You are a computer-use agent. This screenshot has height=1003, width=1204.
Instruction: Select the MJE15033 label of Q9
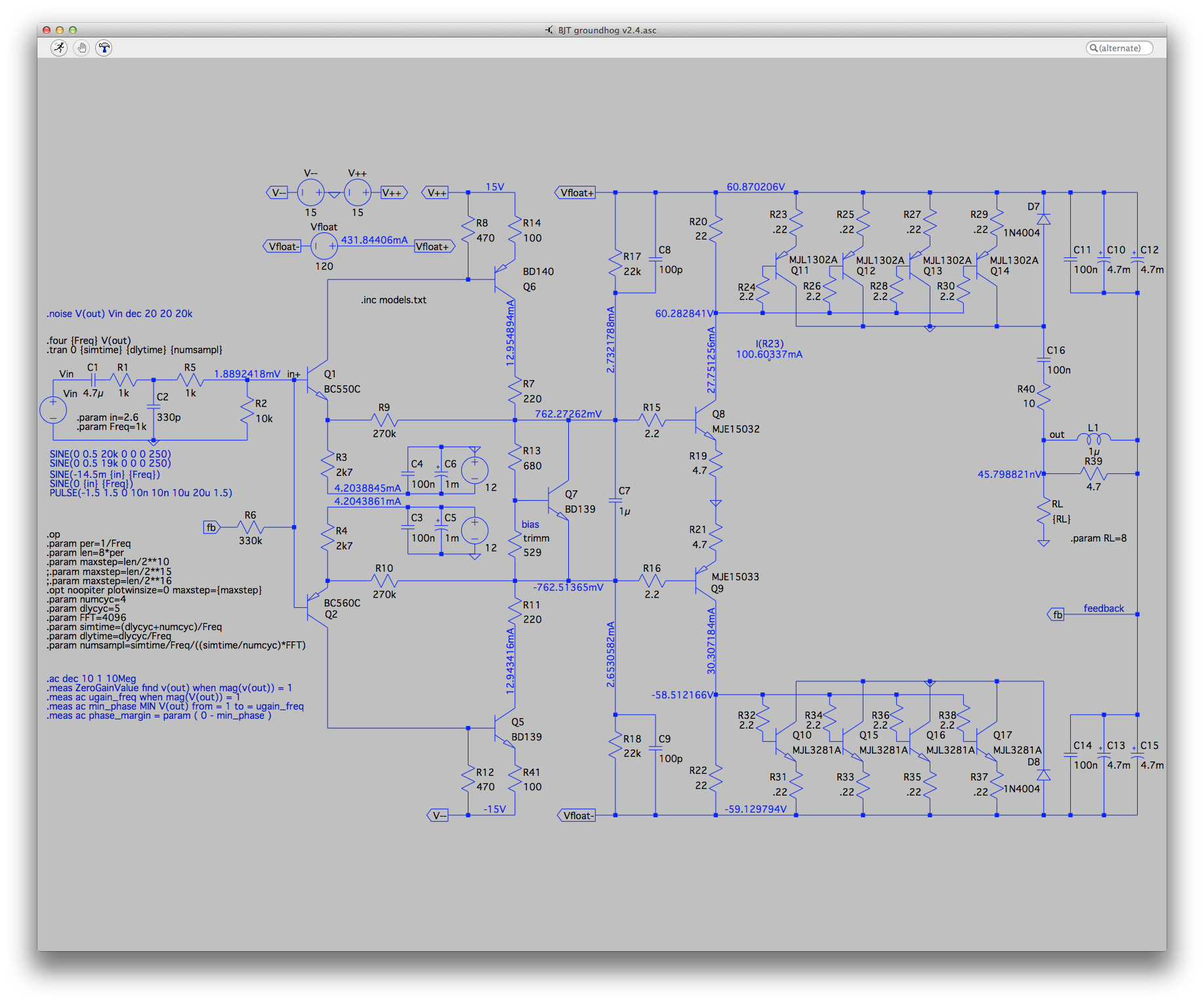735,577
